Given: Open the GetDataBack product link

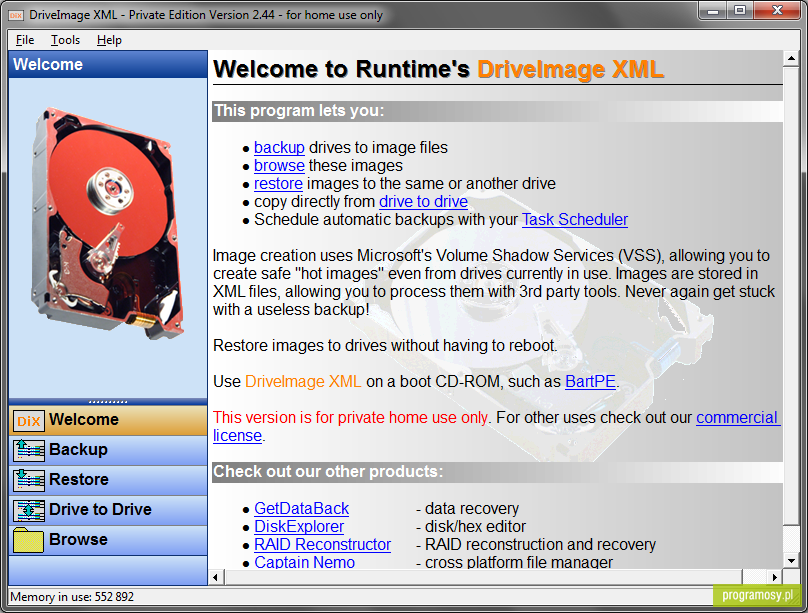Looking at the screenshot, I should point(301,508).
